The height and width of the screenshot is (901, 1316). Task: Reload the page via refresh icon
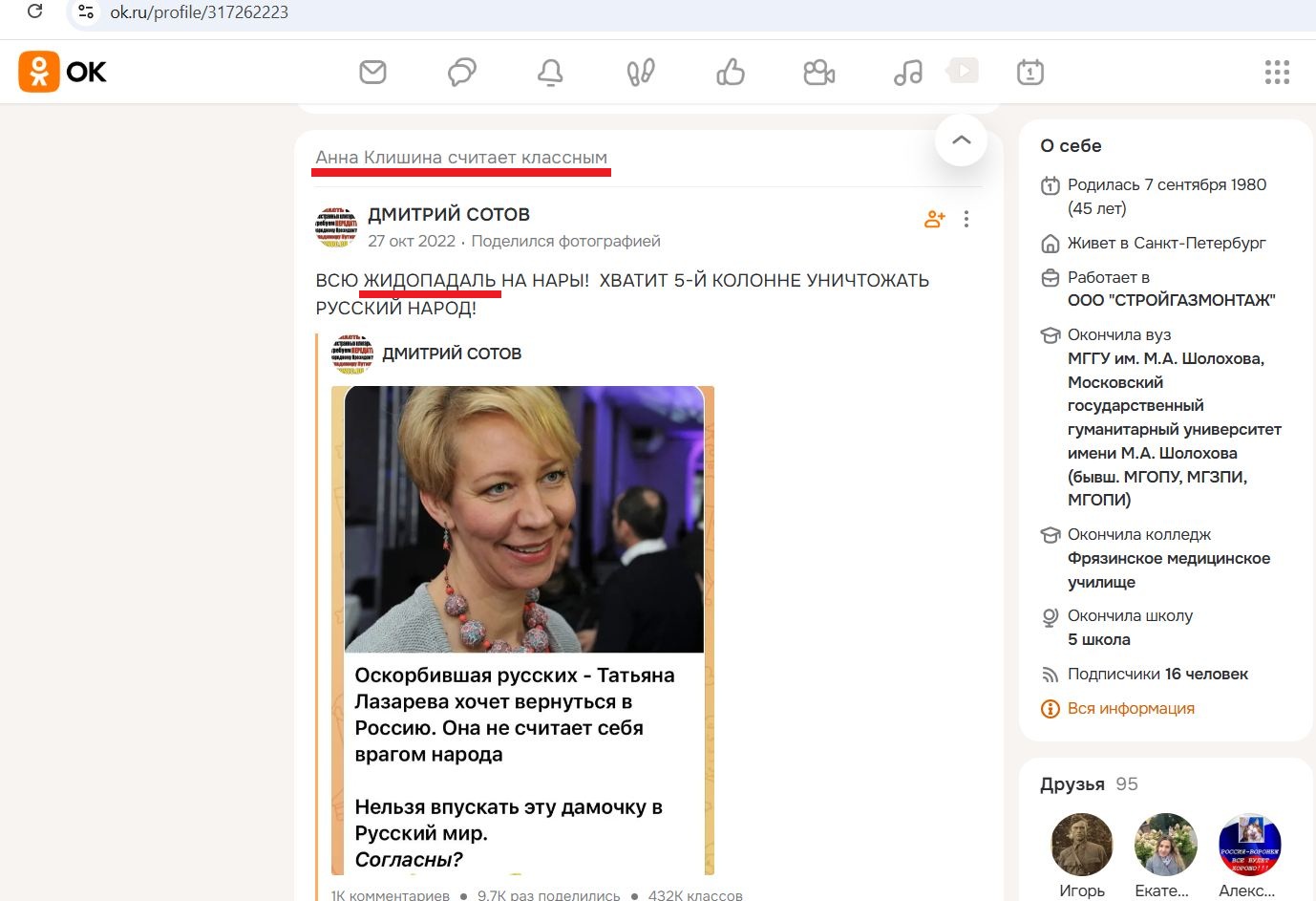coord(35,13)
